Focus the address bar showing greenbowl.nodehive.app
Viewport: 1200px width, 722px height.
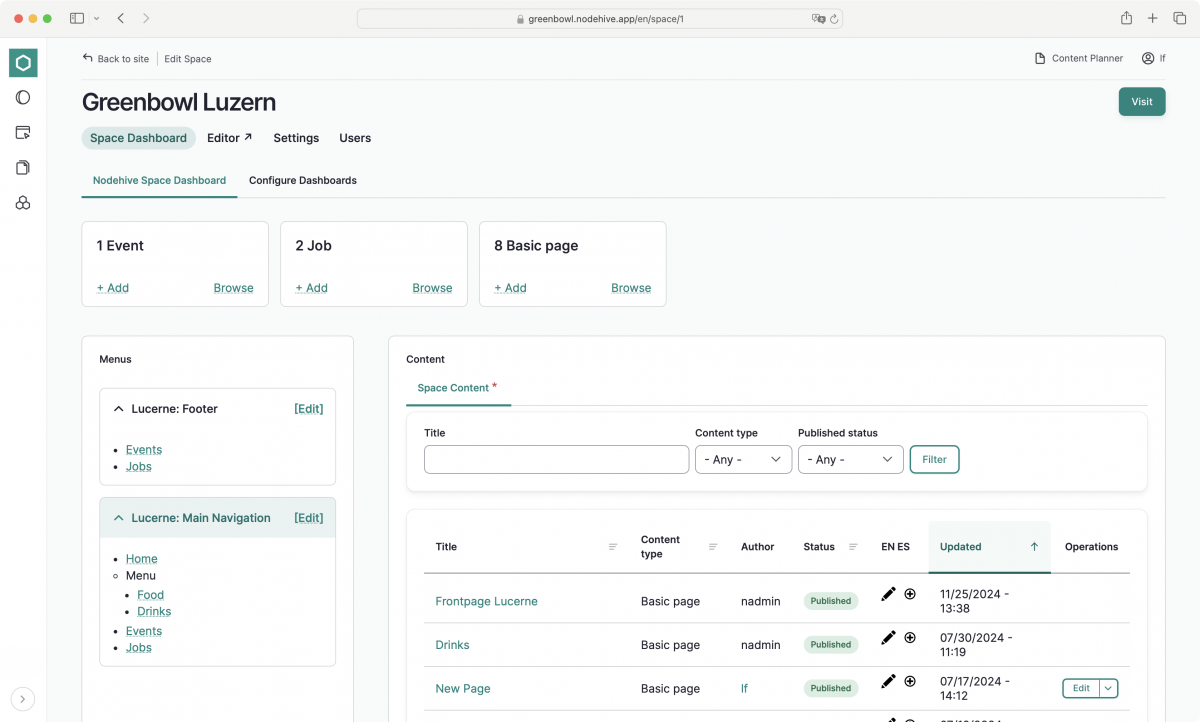[600, 18]
